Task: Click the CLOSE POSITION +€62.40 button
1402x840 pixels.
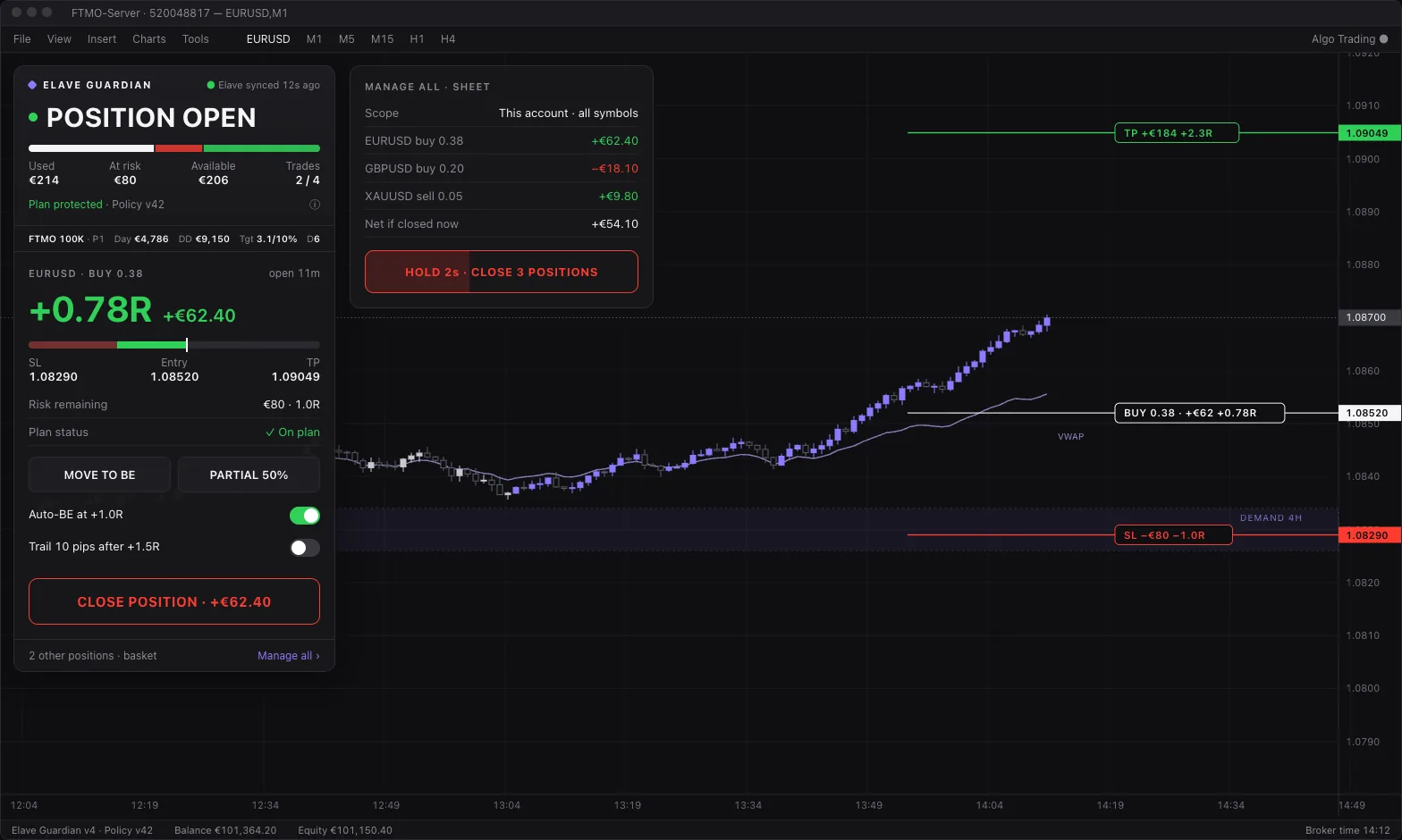Action: click(174, 601)
